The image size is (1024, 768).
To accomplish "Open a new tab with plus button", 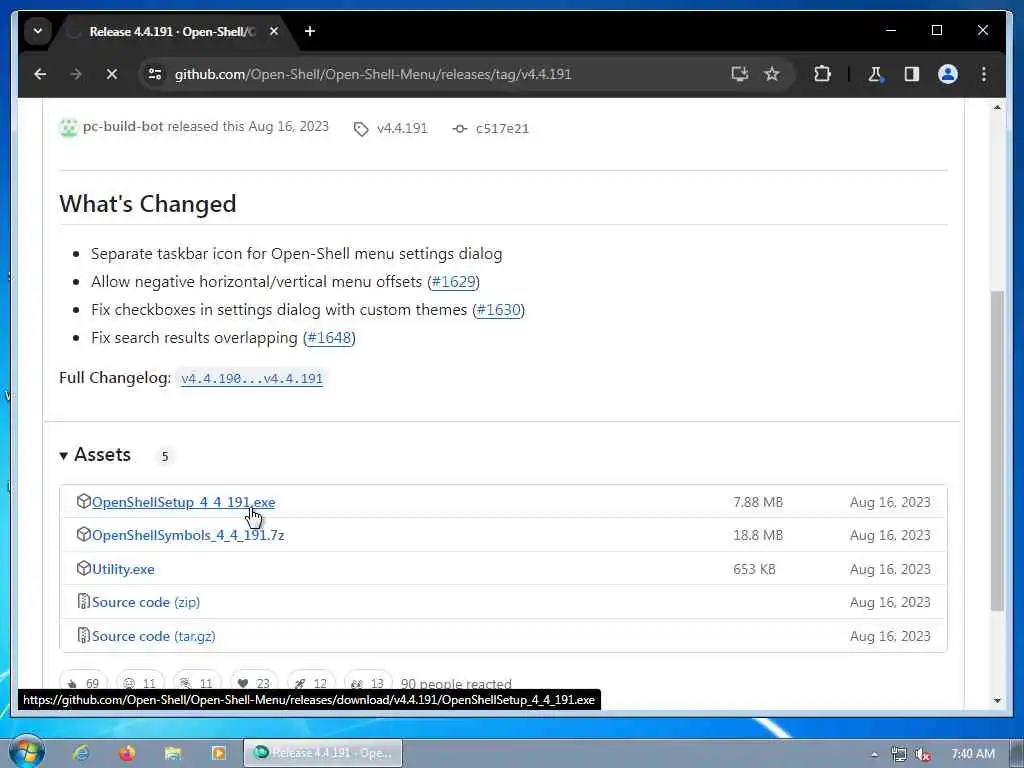I will click(310, 31).
